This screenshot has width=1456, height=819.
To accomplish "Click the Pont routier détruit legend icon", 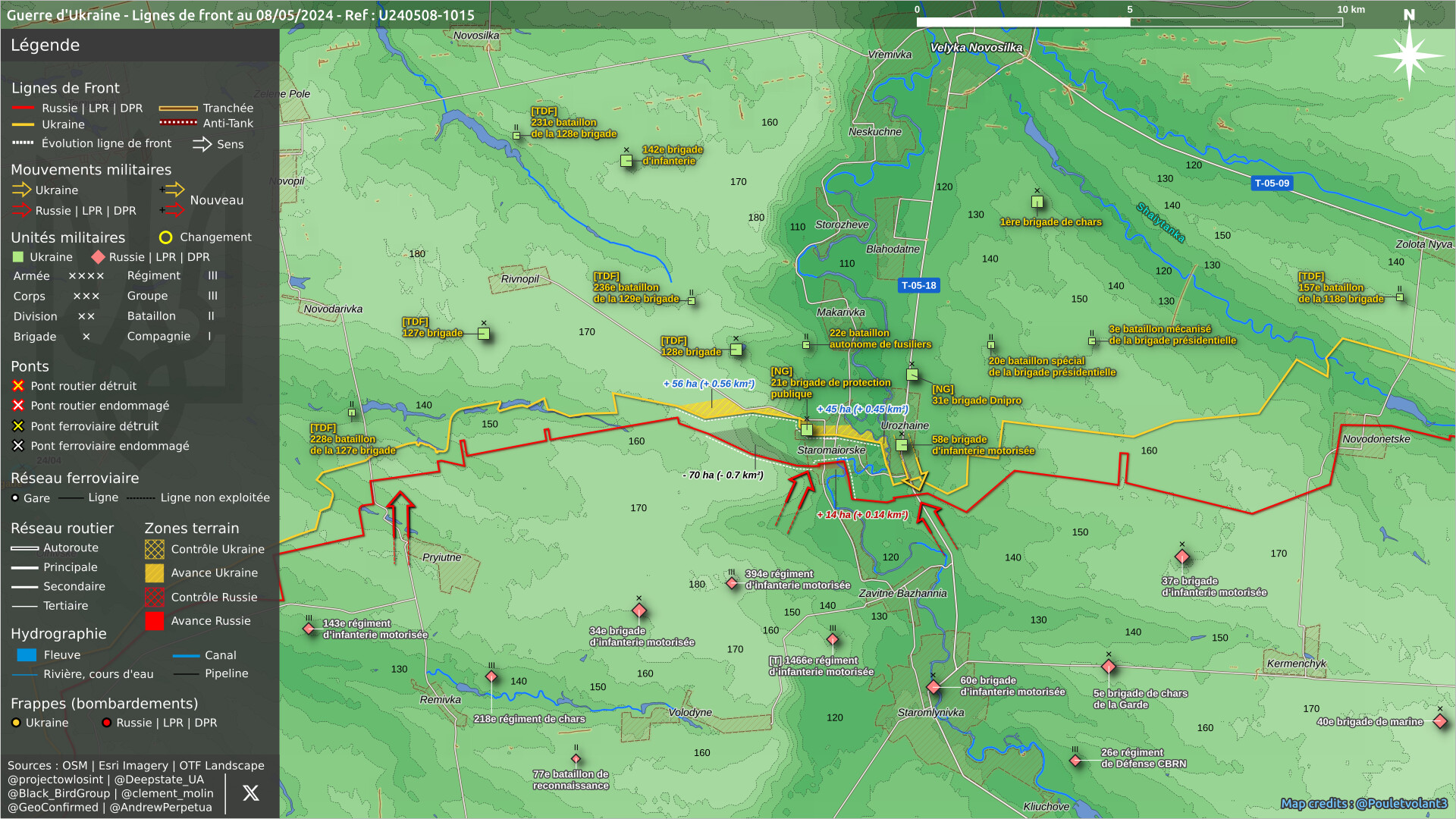I will [x=18, y=386].
